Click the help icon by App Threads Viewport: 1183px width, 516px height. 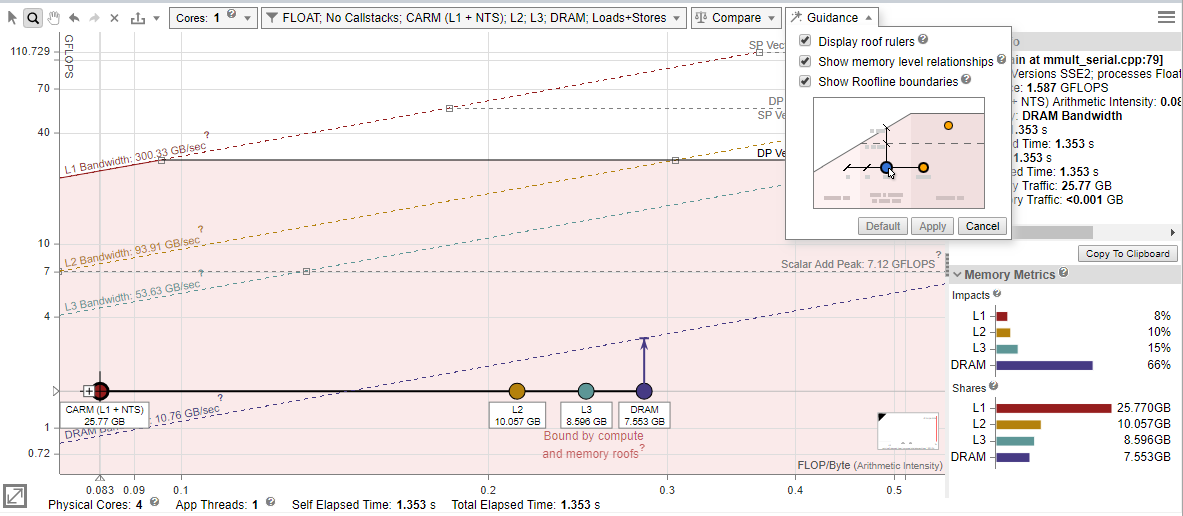pos(270,501)
